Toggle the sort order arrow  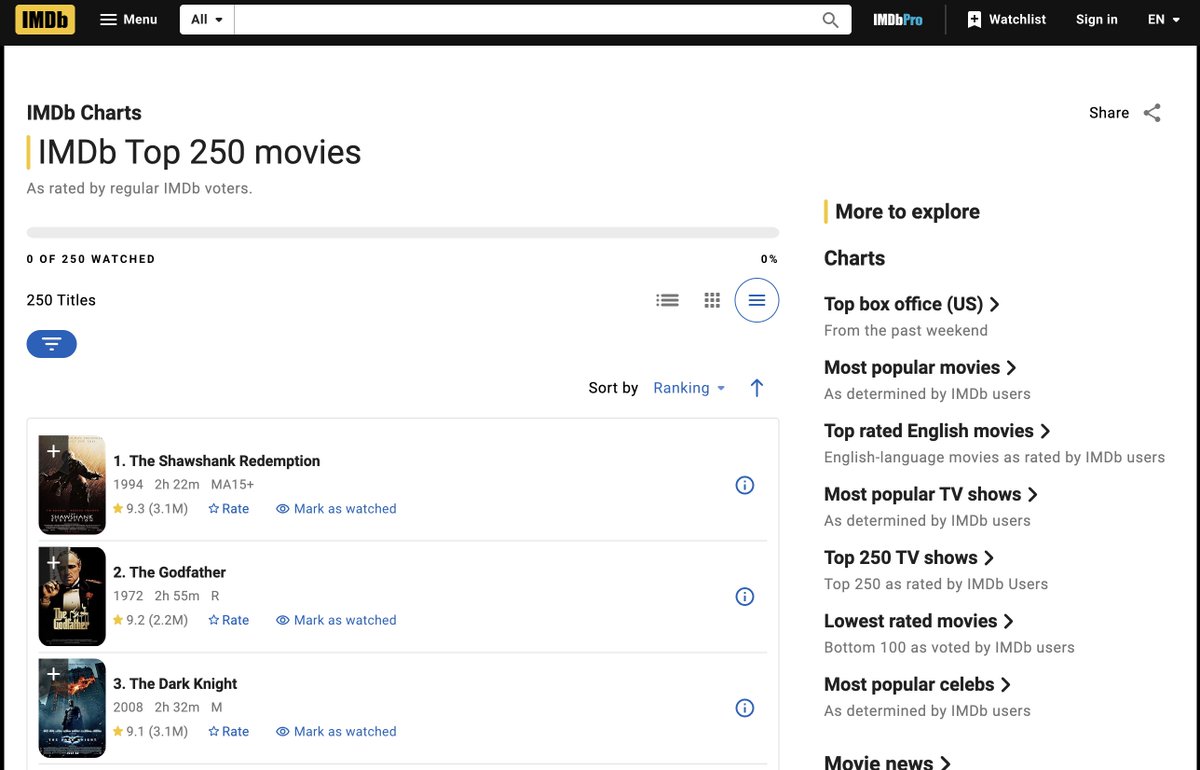click(757, 388)
